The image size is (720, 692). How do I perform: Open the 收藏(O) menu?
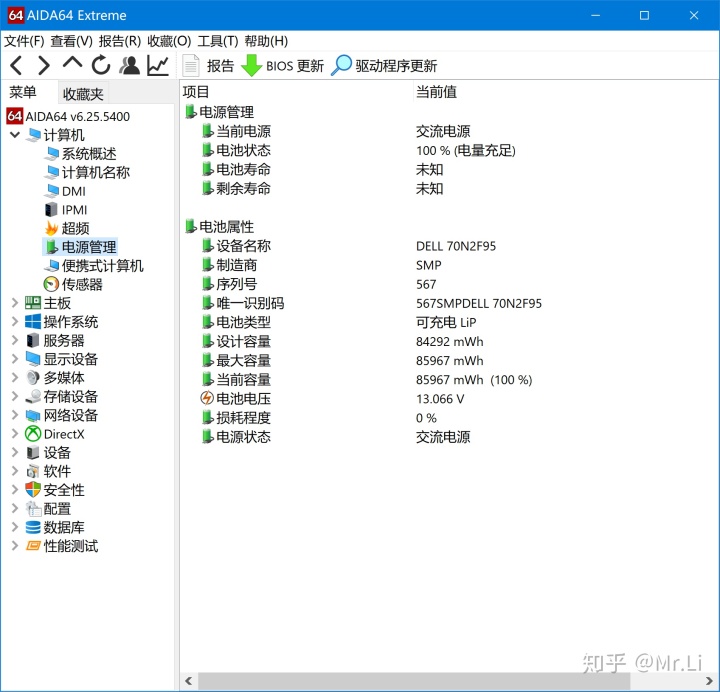point(169,41)
